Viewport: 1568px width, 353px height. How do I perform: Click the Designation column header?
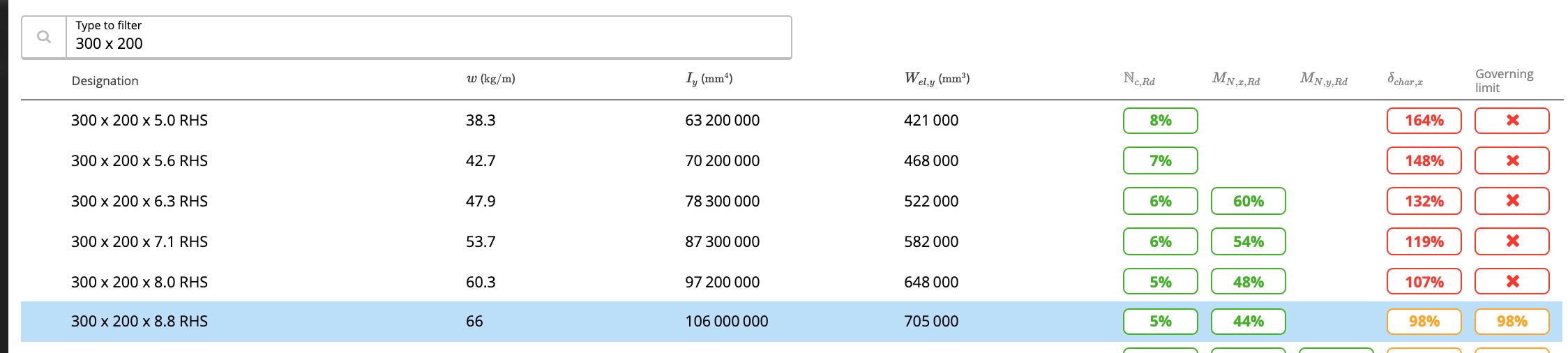105,81
